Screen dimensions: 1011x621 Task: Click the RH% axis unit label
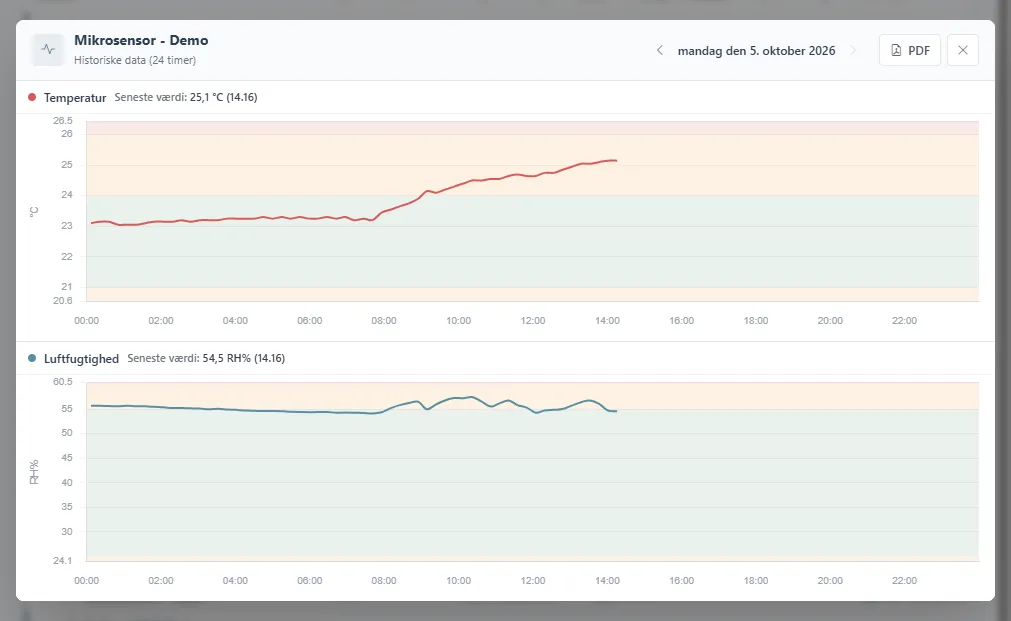click(x=34, y=472)
